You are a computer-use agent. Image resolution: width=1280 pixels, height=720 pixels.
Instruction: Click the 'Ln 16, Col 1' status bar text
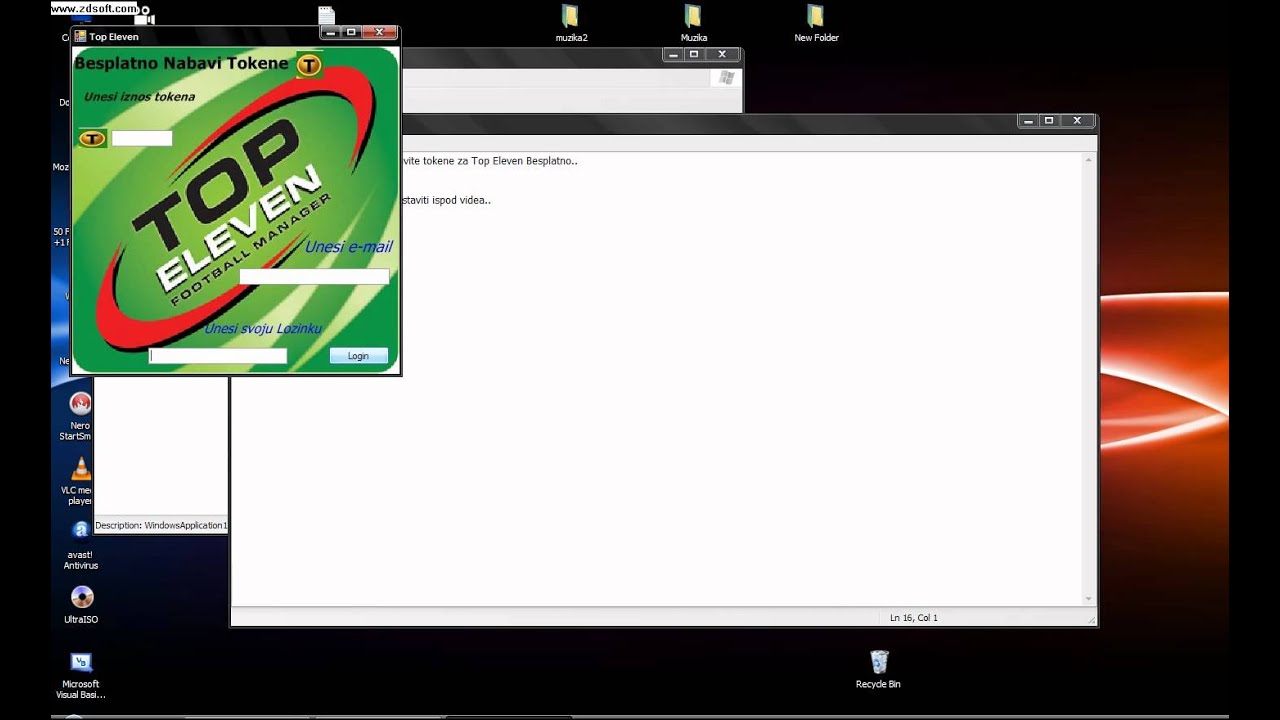click(x=914, y=618)
